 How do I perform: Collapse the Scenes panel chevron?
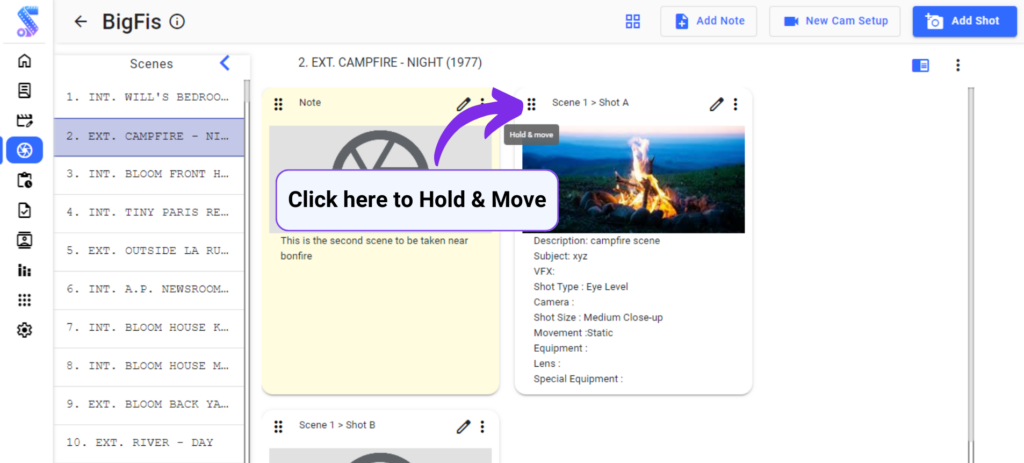[x=225, y=63]
